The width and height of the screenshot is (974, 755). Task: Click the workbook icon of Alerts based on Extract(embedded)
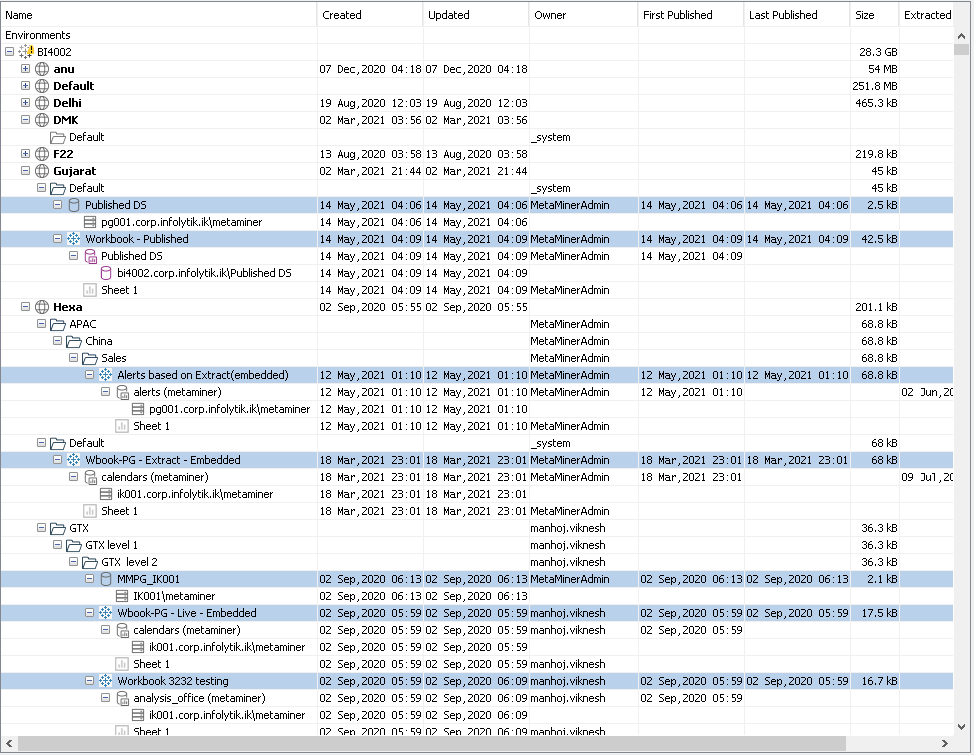click(106, 375)
